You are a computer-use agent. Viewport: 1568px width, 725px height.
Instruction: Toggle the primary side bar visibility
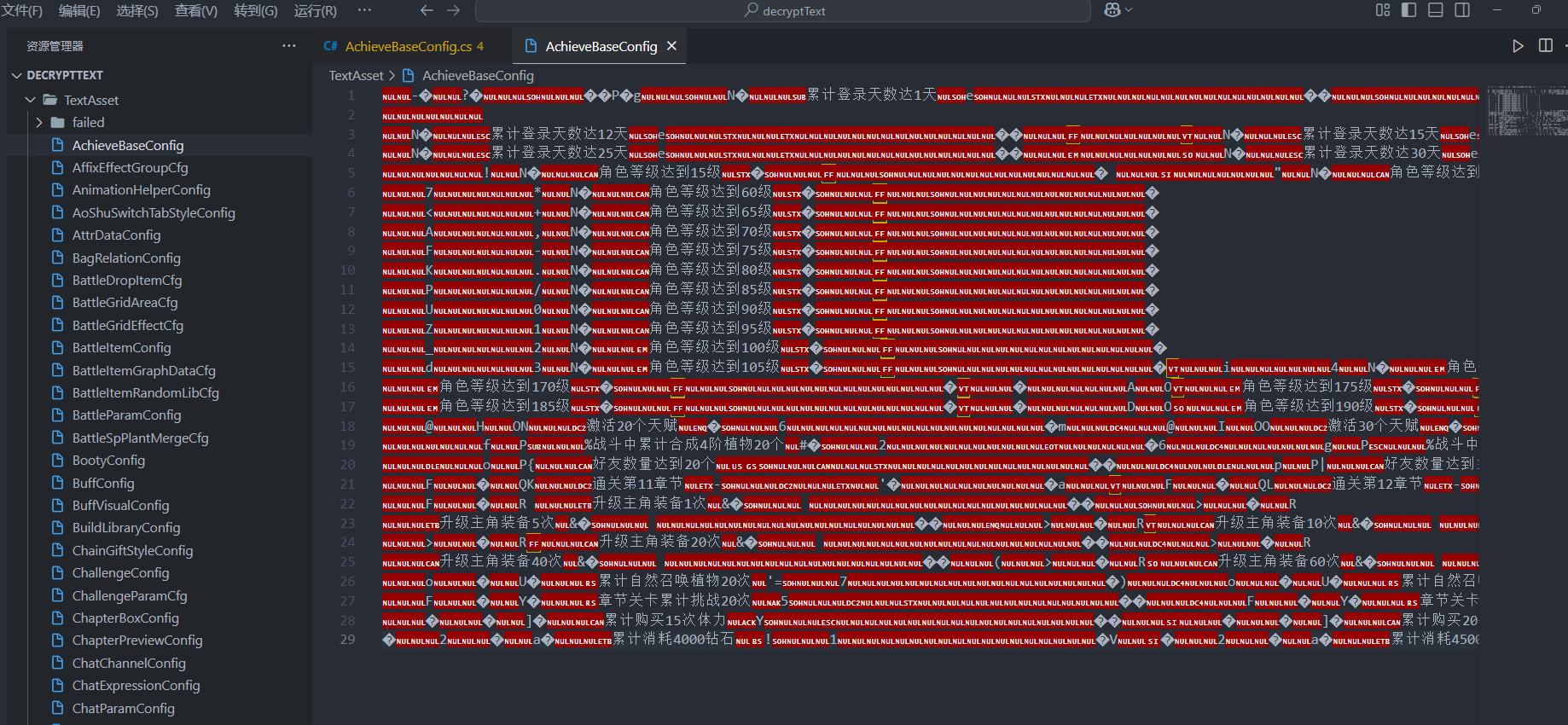point(1409,10)
